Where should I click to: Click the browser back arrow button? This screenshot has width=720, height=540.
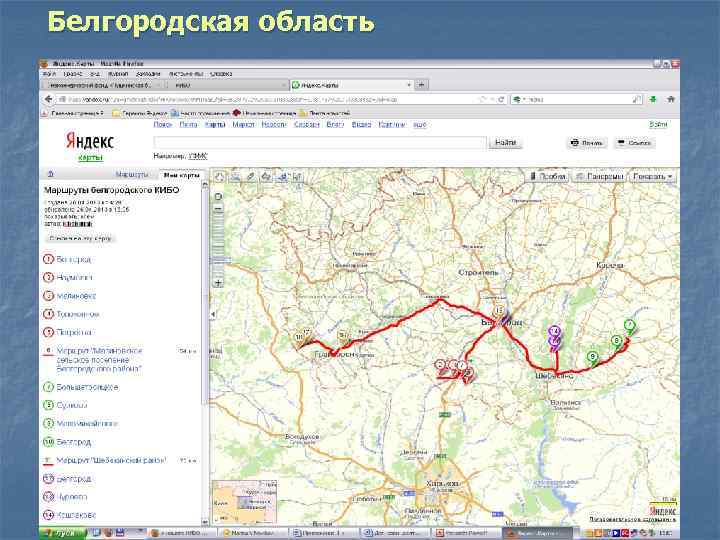click(48, 99)
